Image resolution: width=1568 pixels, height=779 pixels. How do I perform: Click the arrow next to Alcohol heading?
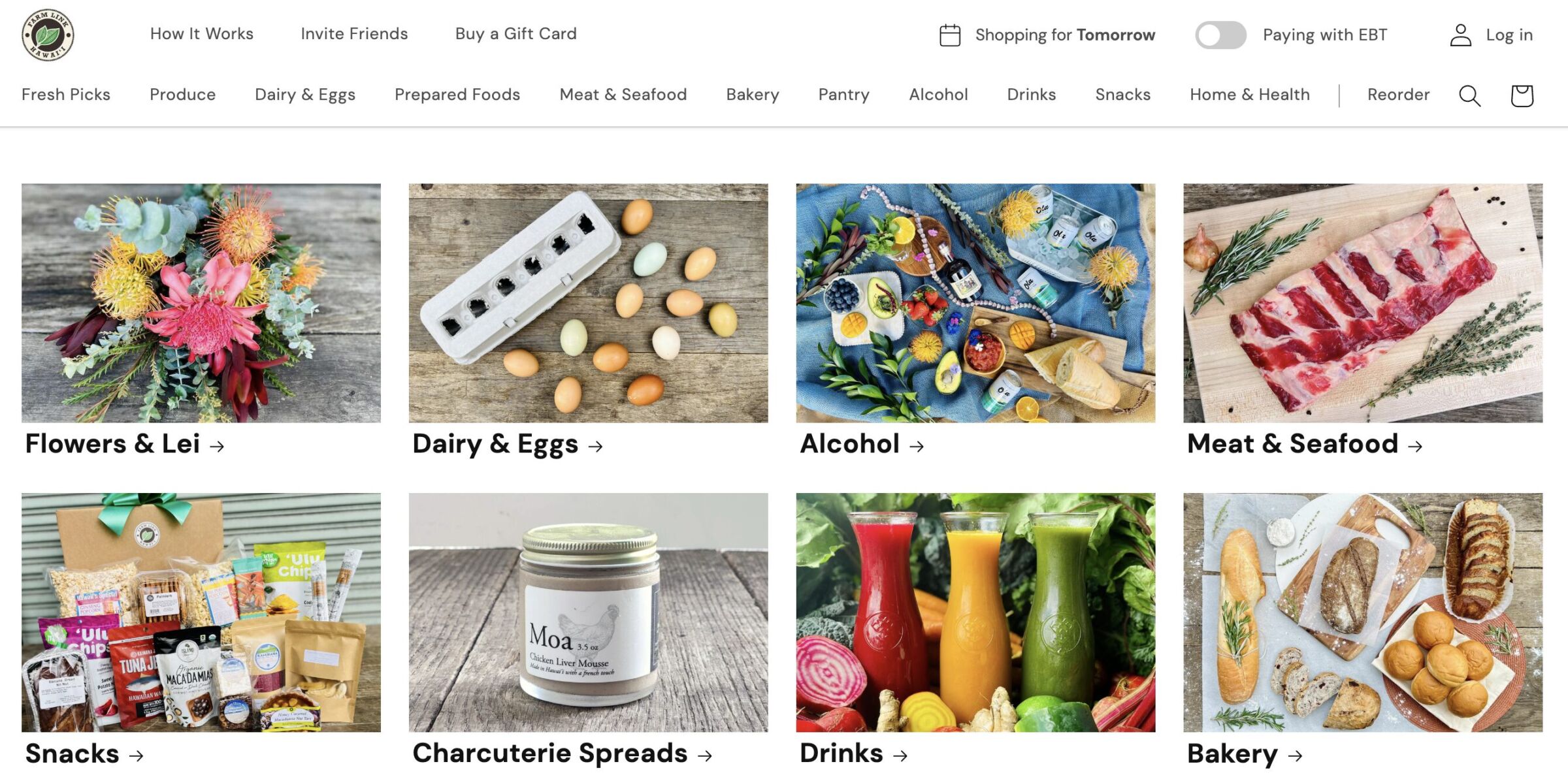[x=917, y=446]
